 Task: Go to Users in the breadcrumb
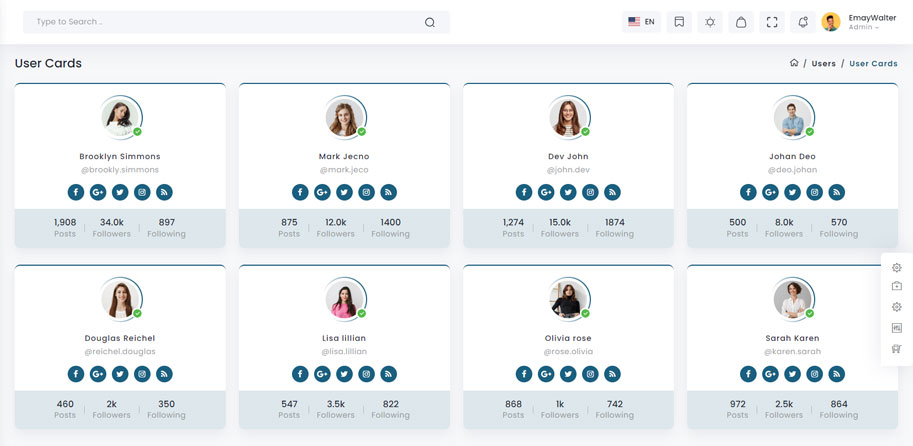(x=823, y=63)
